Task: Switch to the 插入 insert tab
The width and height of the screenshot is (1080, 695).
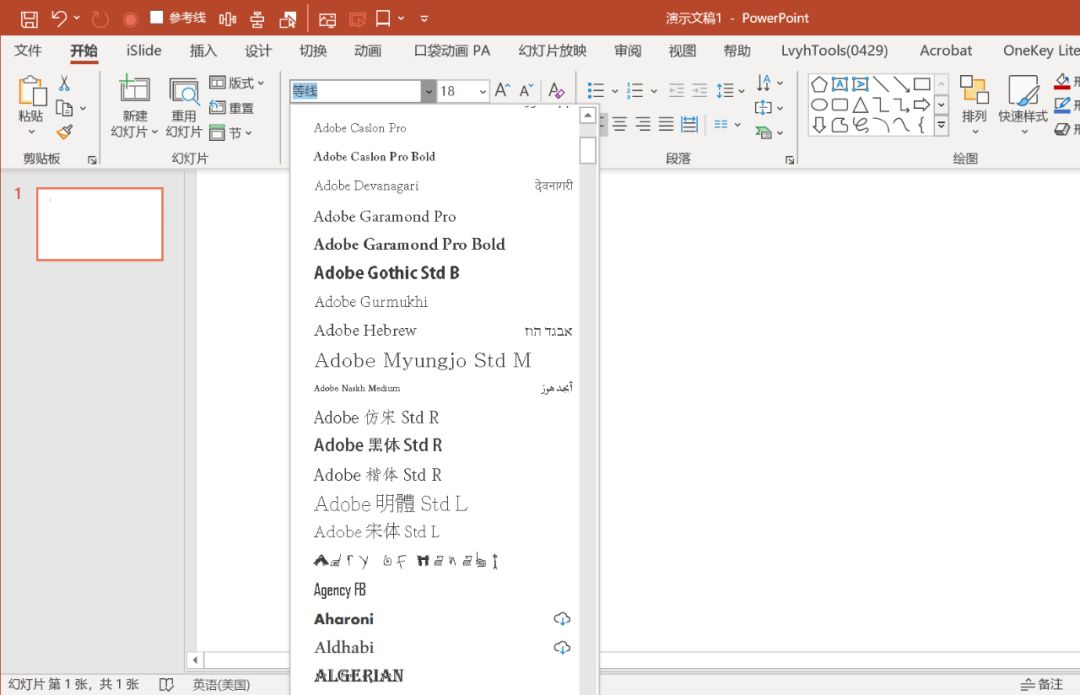Action: coord(203,51)
